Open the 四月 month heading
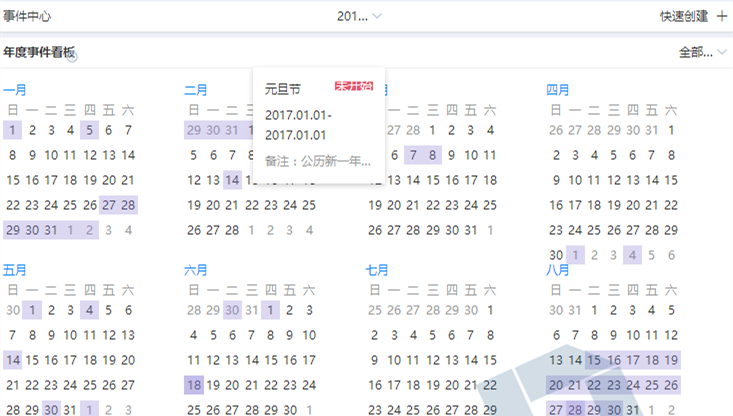Viewport: 733px width, 416px height. (557, 90)
